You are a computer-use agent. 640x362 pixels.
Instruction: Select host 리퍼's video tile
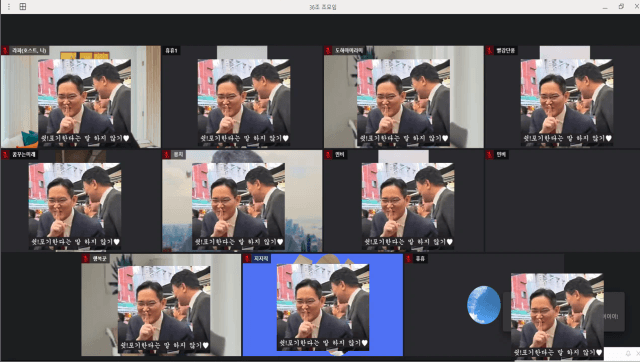pyautogui.click(x=81, y=97)
